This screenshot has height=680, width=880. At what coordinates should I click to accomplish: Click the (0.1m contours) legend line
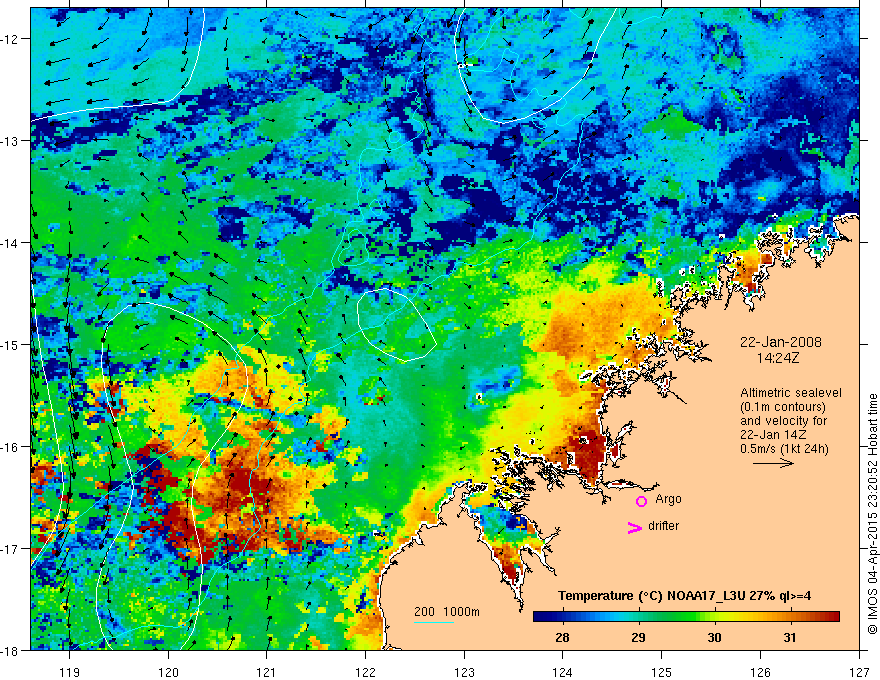click(x=783, y=407)
